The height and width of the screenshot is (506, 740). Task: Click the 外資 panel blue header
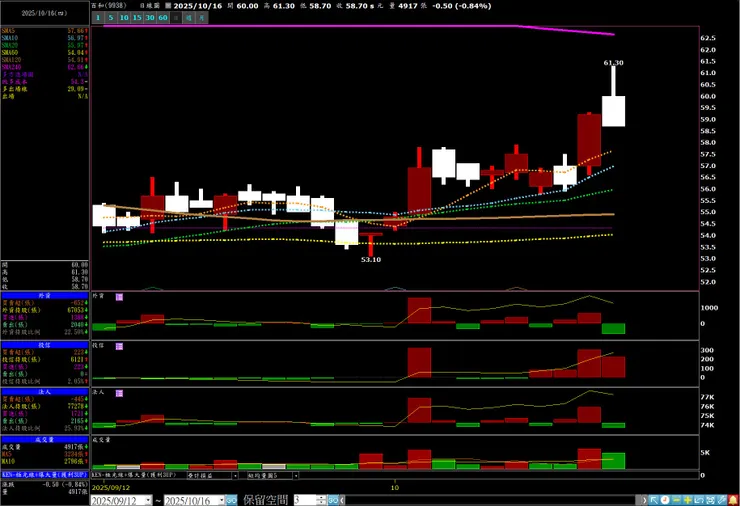pyautogui.click(x=44, y=295)
